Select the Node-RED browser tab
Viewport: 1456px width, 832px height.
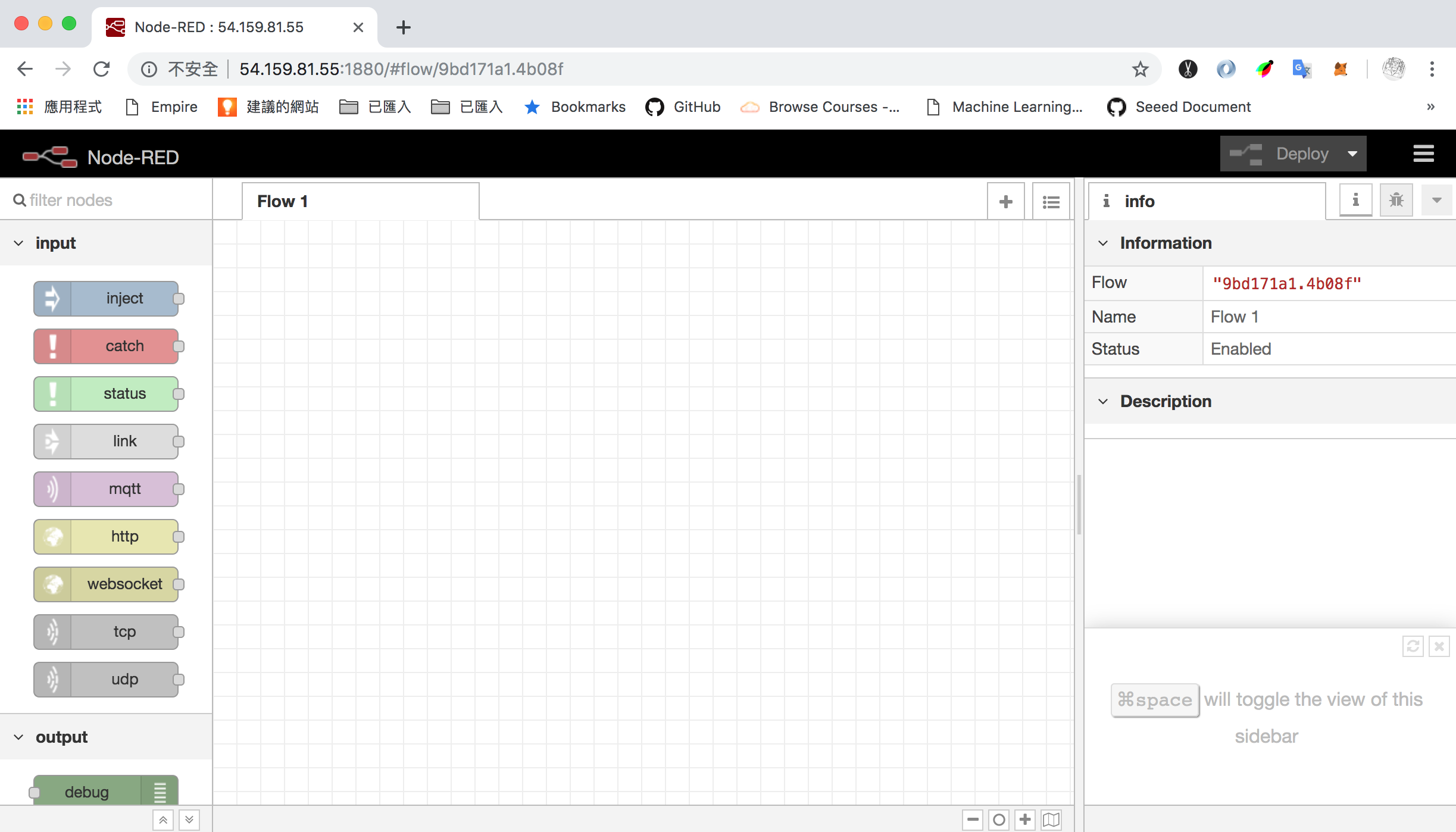point(235,27)
